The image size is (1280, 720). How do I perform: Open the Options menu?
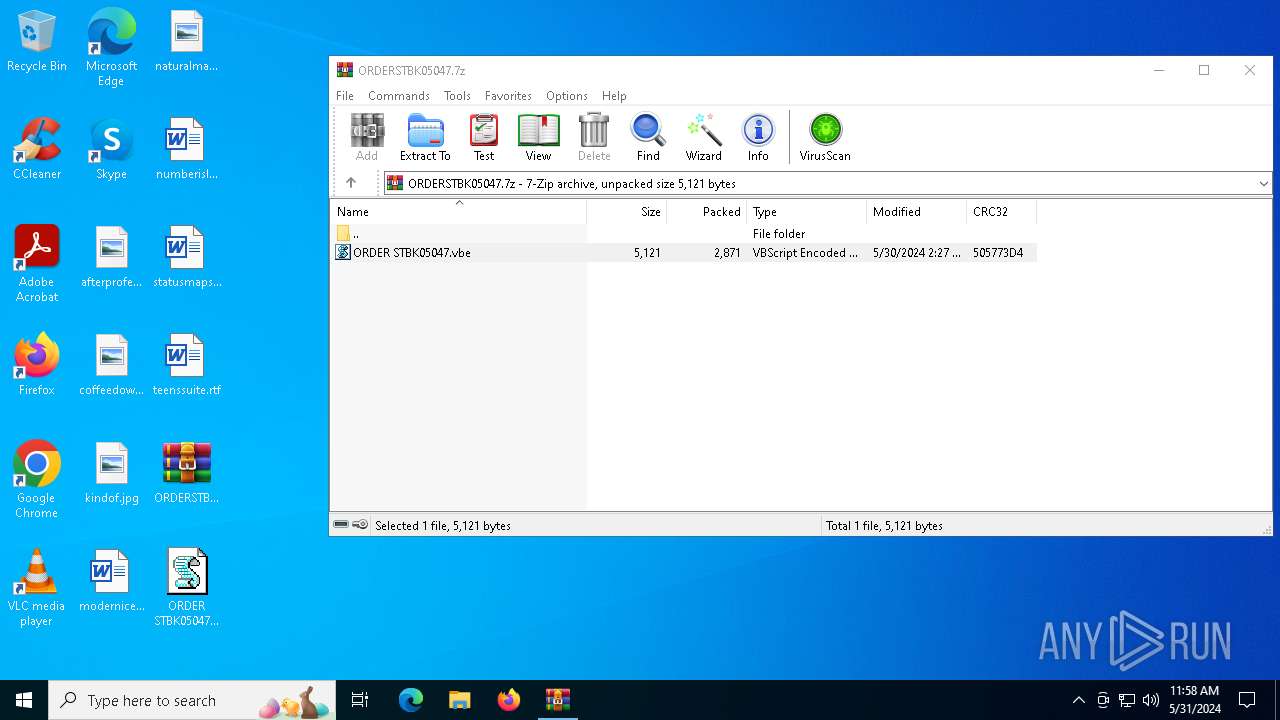click(x=567, y=96)
